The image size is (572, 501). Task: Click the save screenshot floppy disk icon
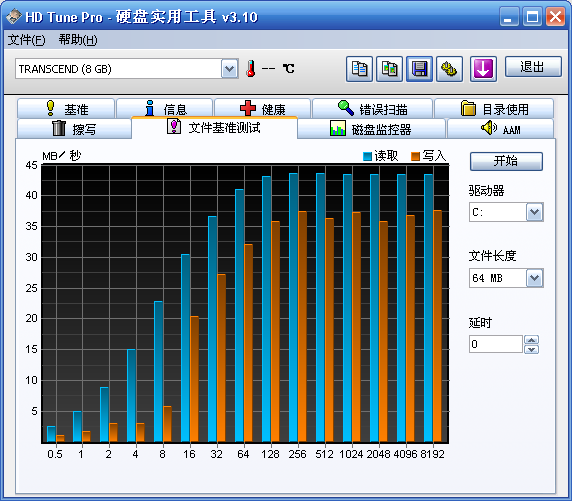click(420, 69)
